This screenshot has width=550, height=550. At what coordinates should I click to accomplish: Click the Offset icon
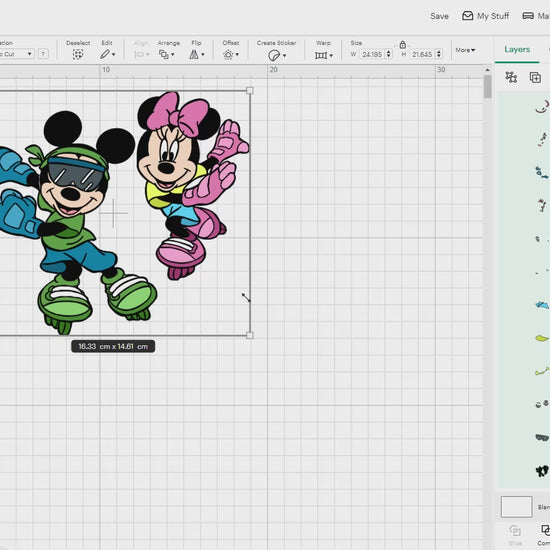tap(228, 55)
